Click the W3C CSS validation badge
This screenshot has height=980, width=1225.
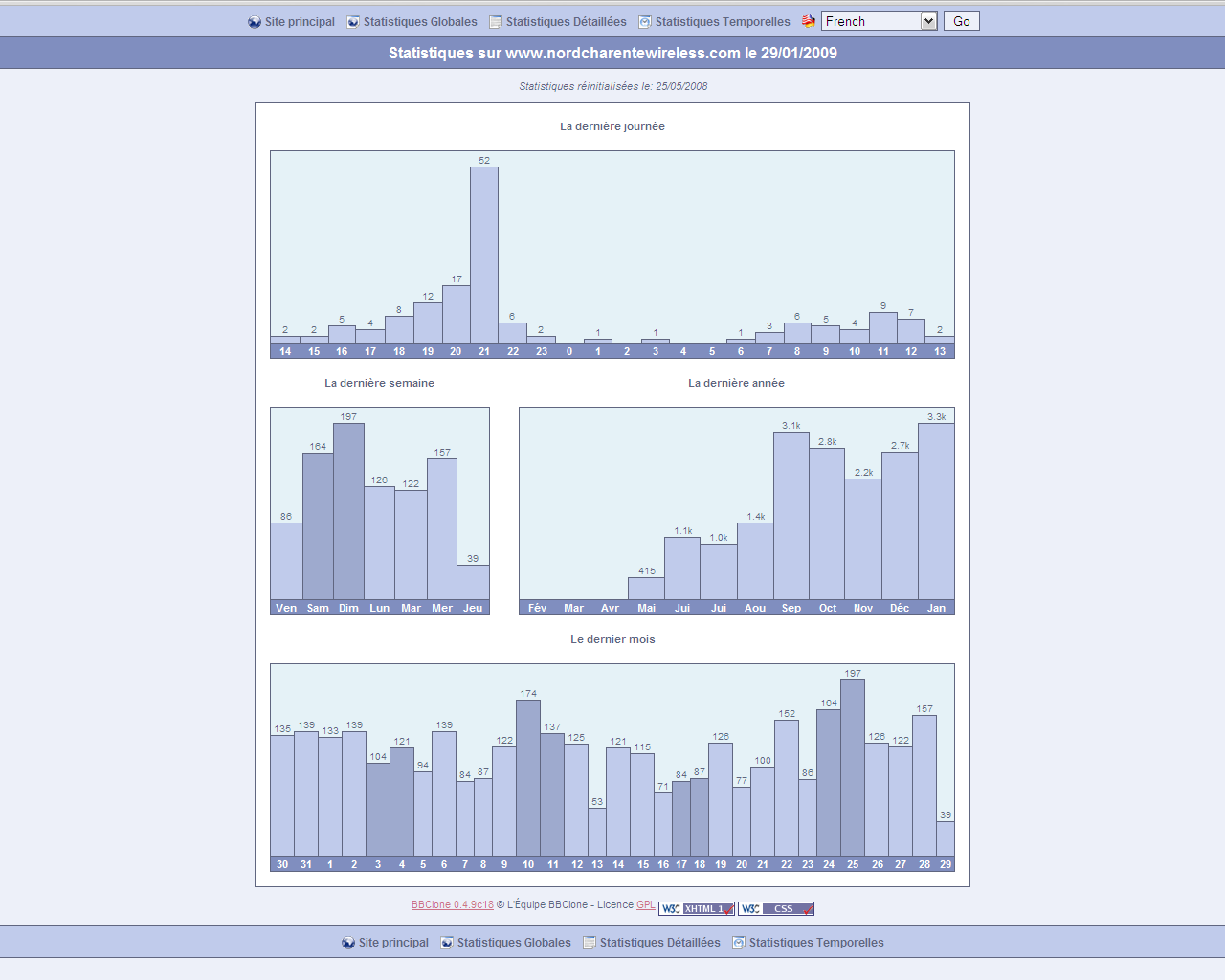[x=776, y=909]
